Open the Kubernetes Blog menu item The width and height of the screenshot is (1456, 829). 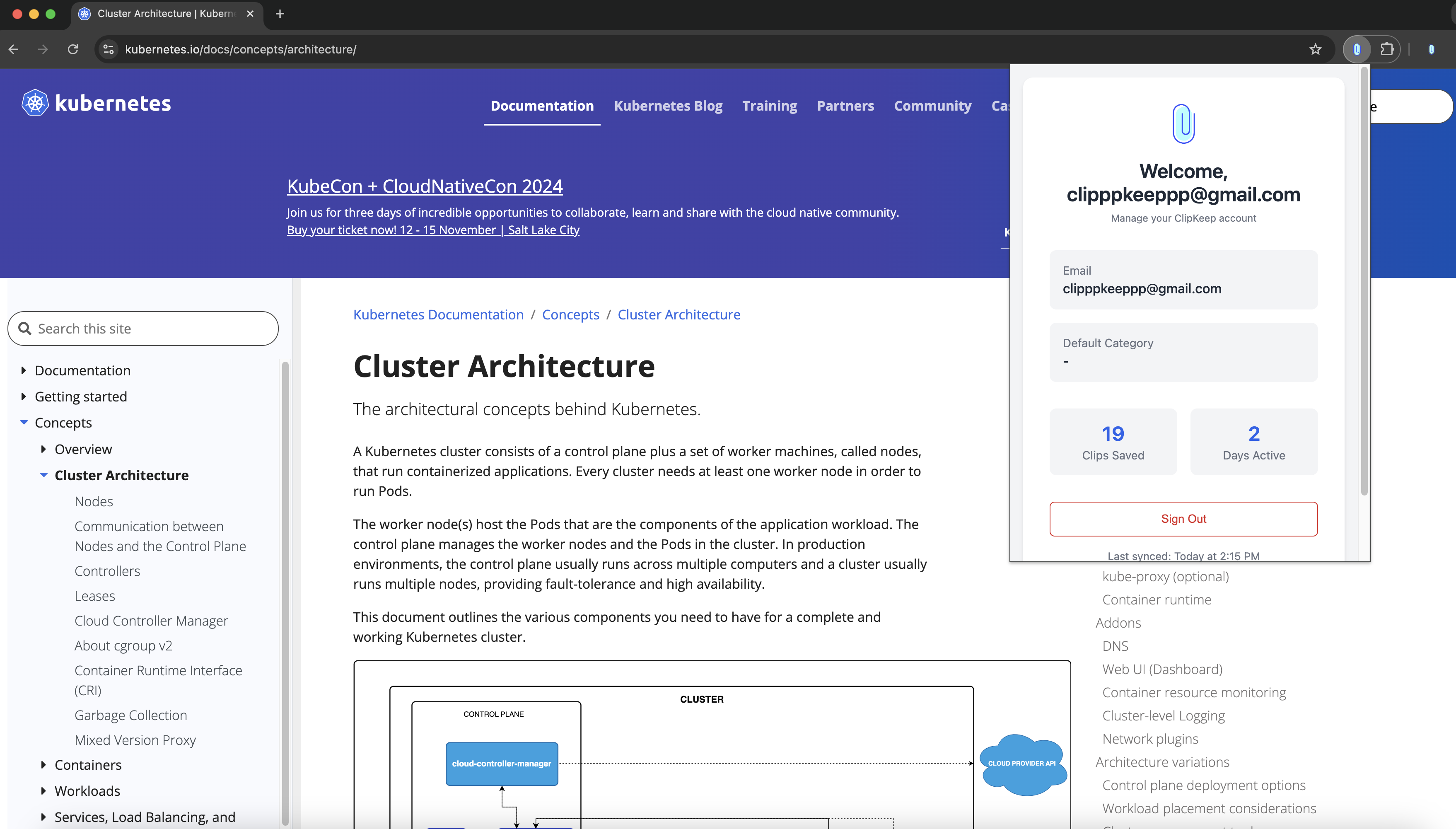point(668,106)
